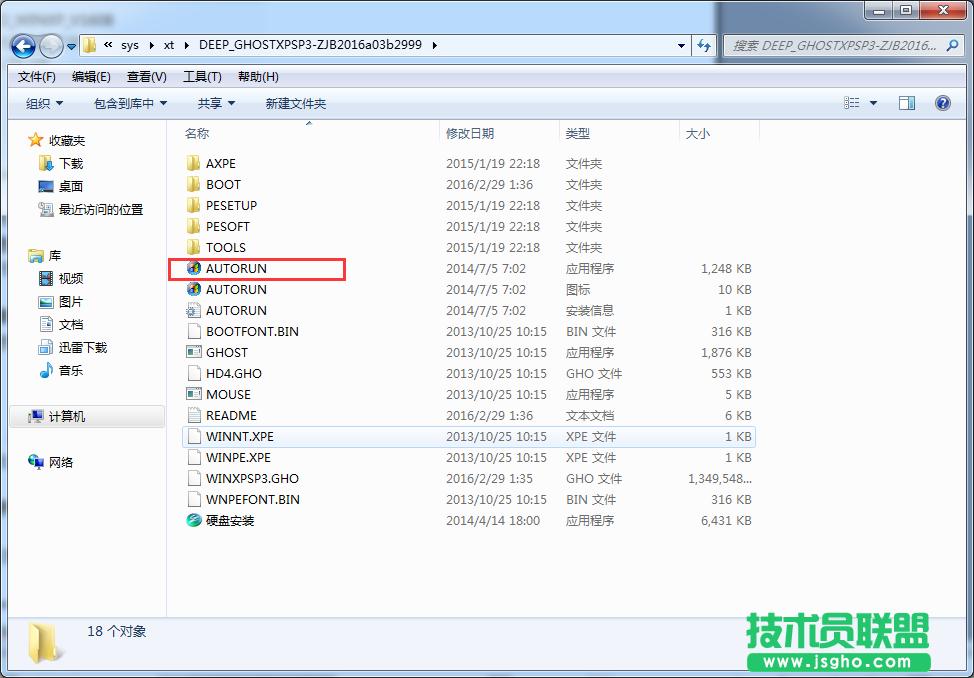The width and height of the screenshot is (974, 678).
Task: Click the back navigation arrow
Action: (x=22, y=46)
